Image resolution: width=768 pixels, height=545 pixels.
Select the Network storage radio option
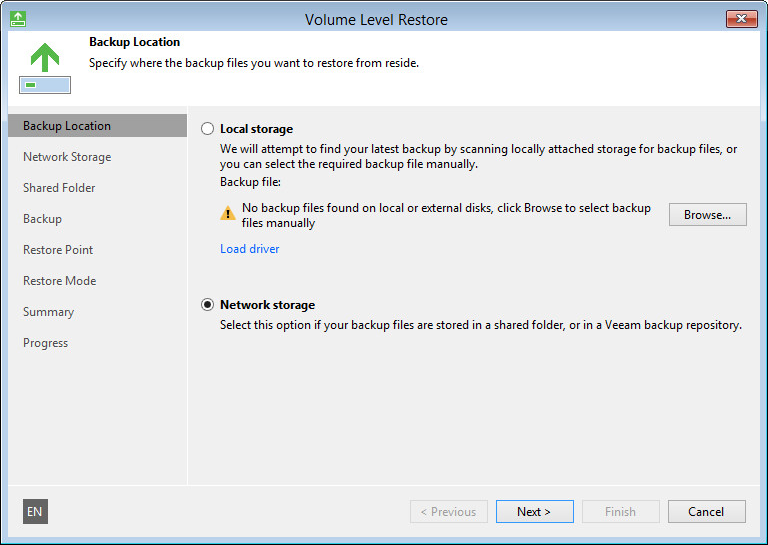tap(208, 305)
